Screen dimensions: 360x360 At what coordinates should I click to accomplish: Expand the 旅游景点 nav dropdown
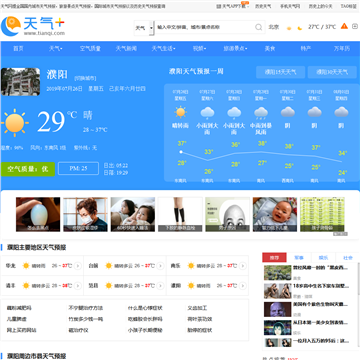(x=235, y=49)
